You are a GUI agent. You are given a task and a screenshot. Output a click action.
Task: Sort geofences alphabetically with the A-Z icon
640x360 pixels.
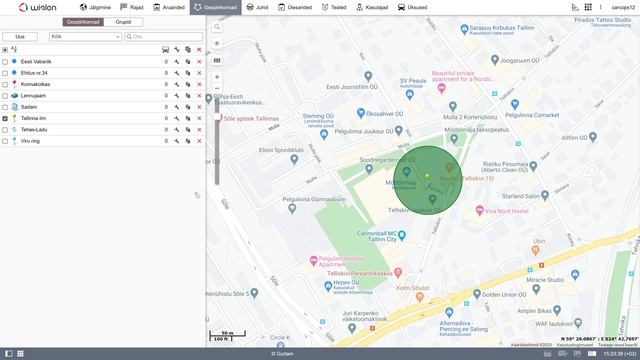tap(14, 49)
